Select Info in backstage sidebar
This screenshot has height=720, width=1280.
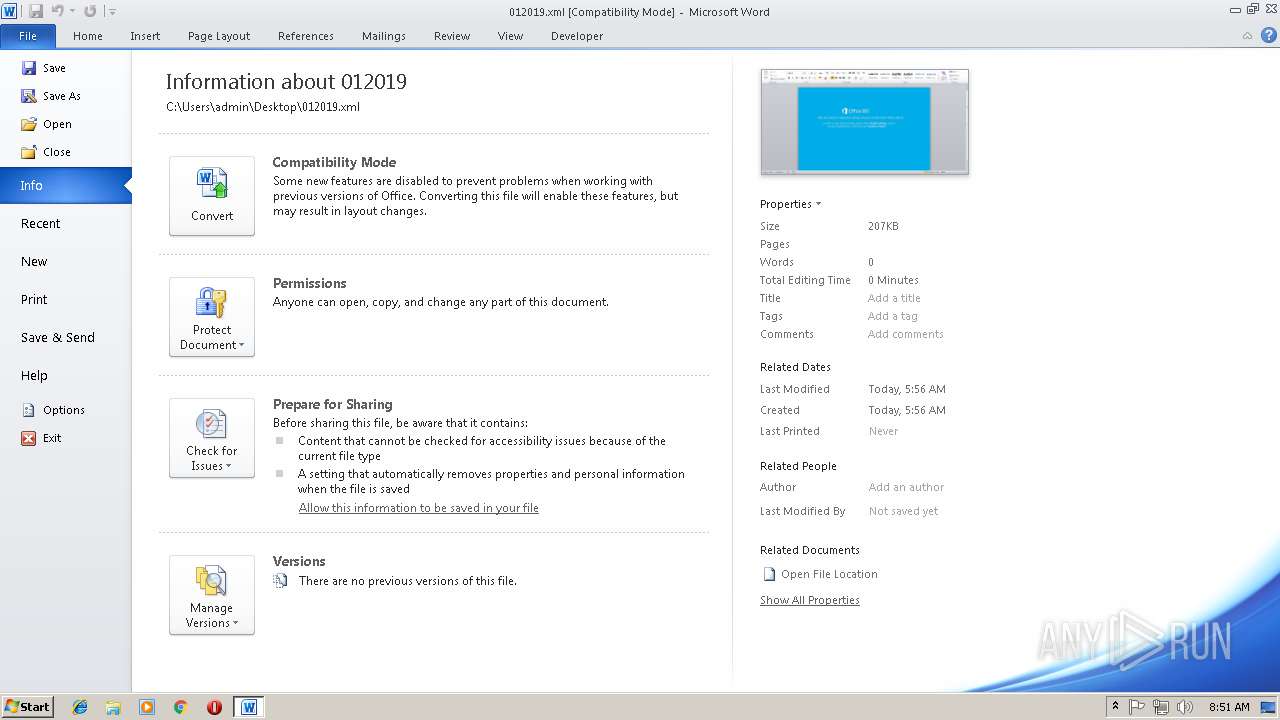pos(66,186)
